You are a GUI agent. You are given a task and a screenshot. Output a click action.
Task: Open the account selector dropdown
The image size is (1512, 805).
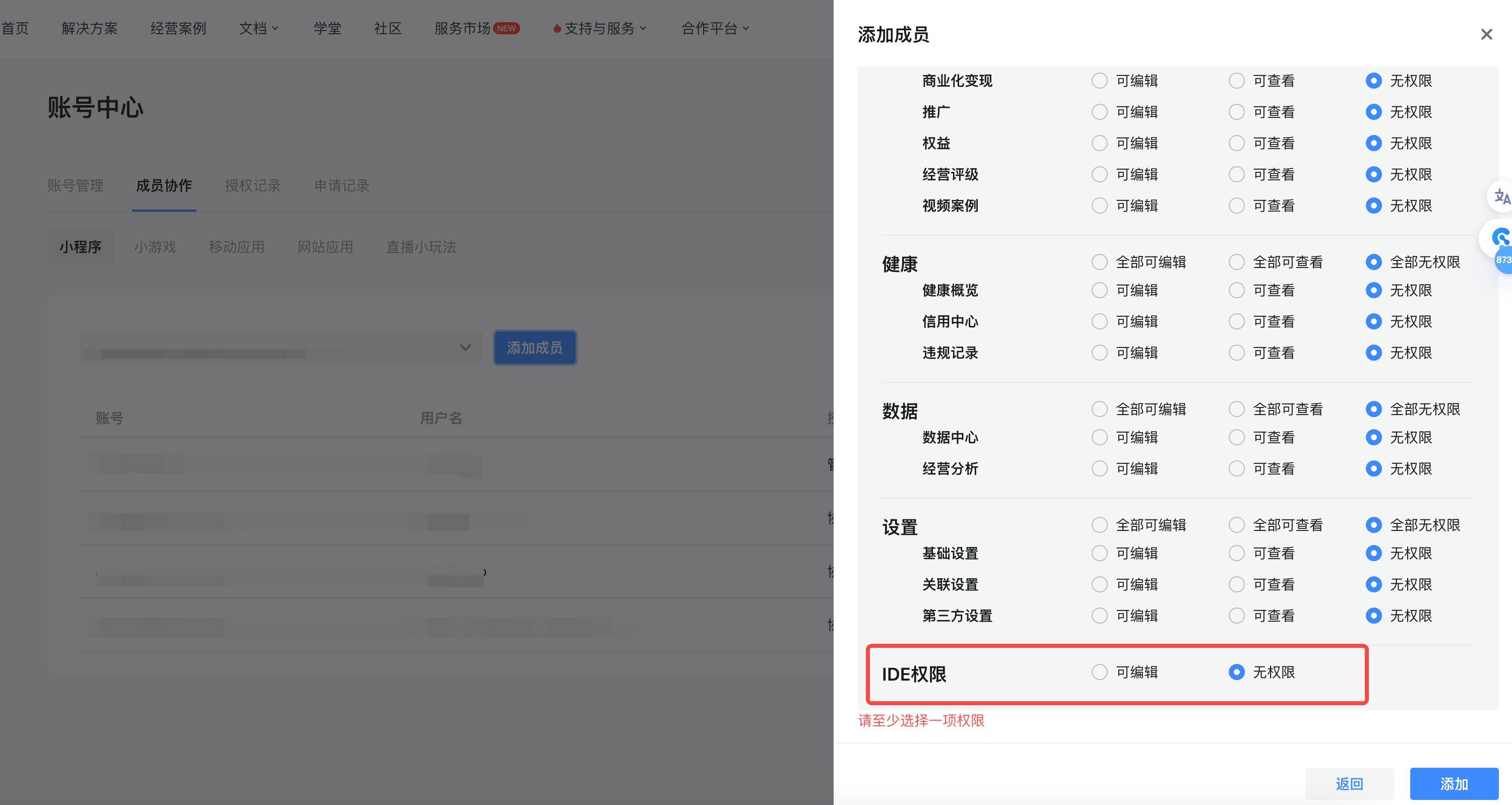pyautogui.click(x=466, y=348)
